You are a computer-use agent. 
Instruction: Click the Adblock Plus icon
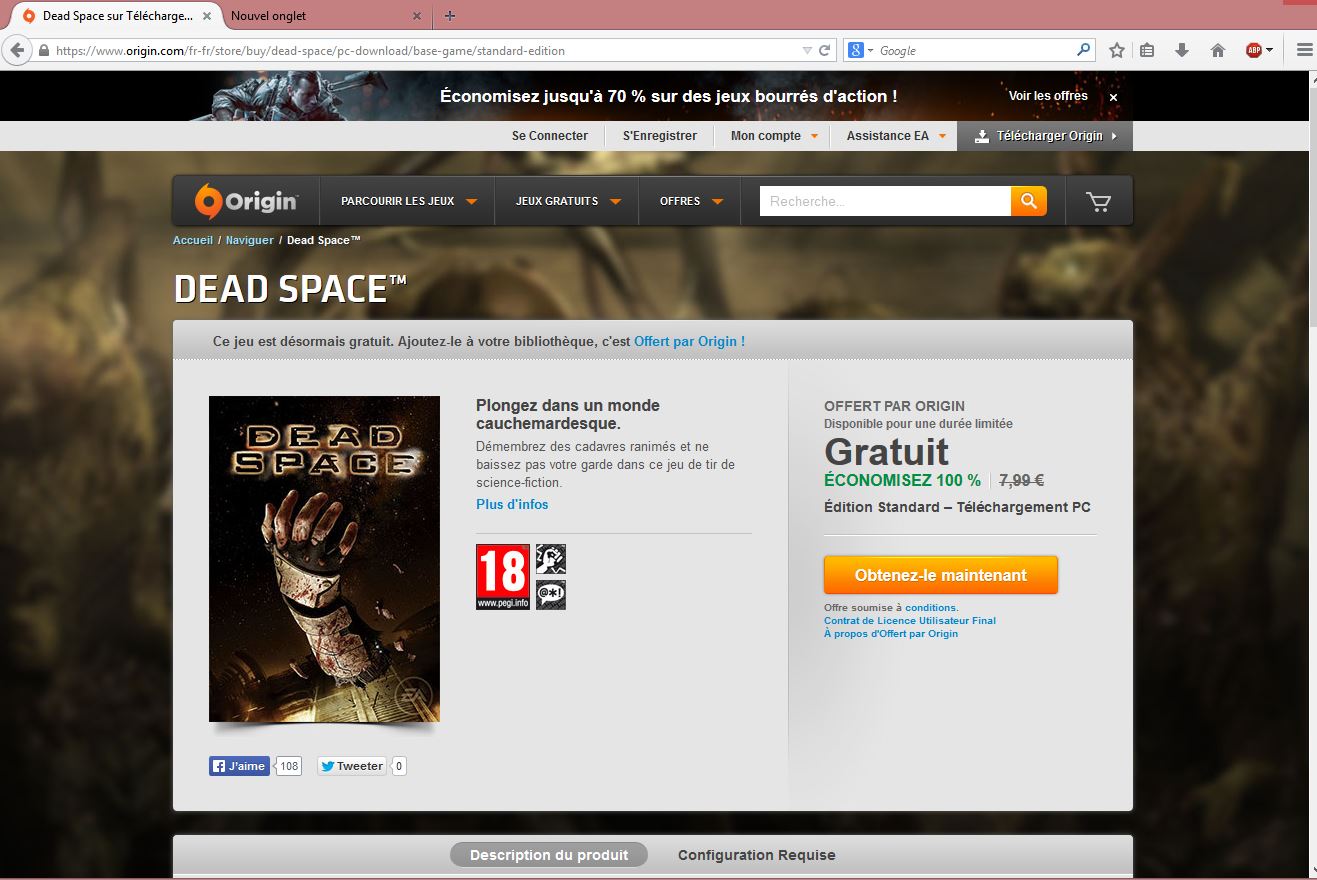click(1254, 50)
